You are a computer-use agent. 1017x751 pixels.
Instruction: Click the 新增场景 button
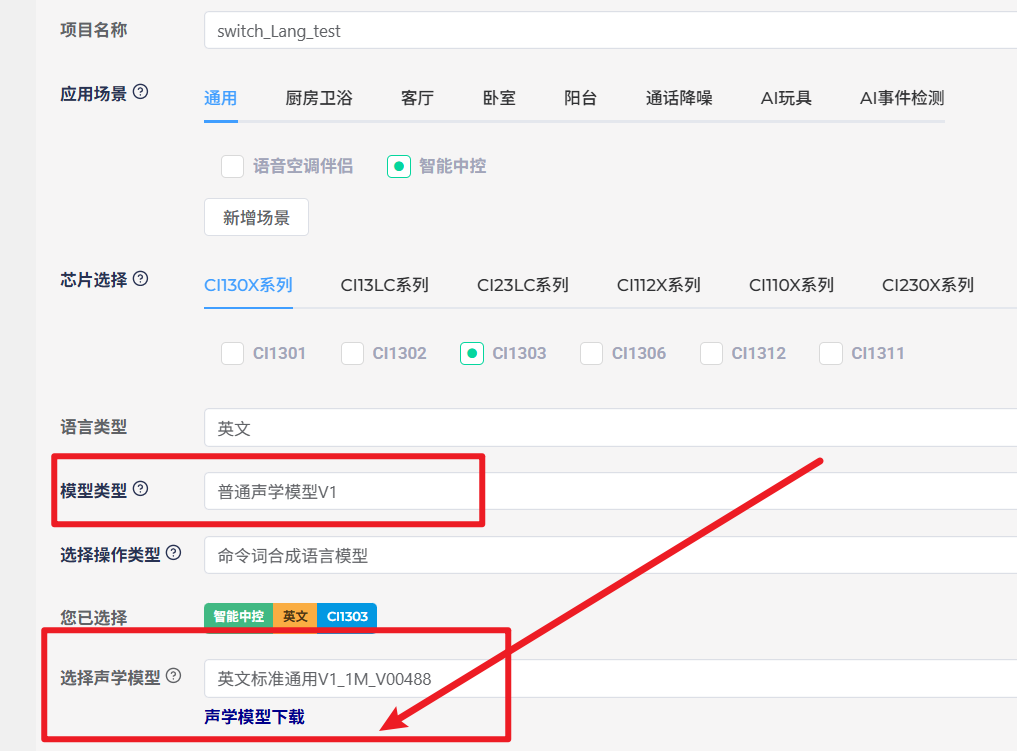256,217
